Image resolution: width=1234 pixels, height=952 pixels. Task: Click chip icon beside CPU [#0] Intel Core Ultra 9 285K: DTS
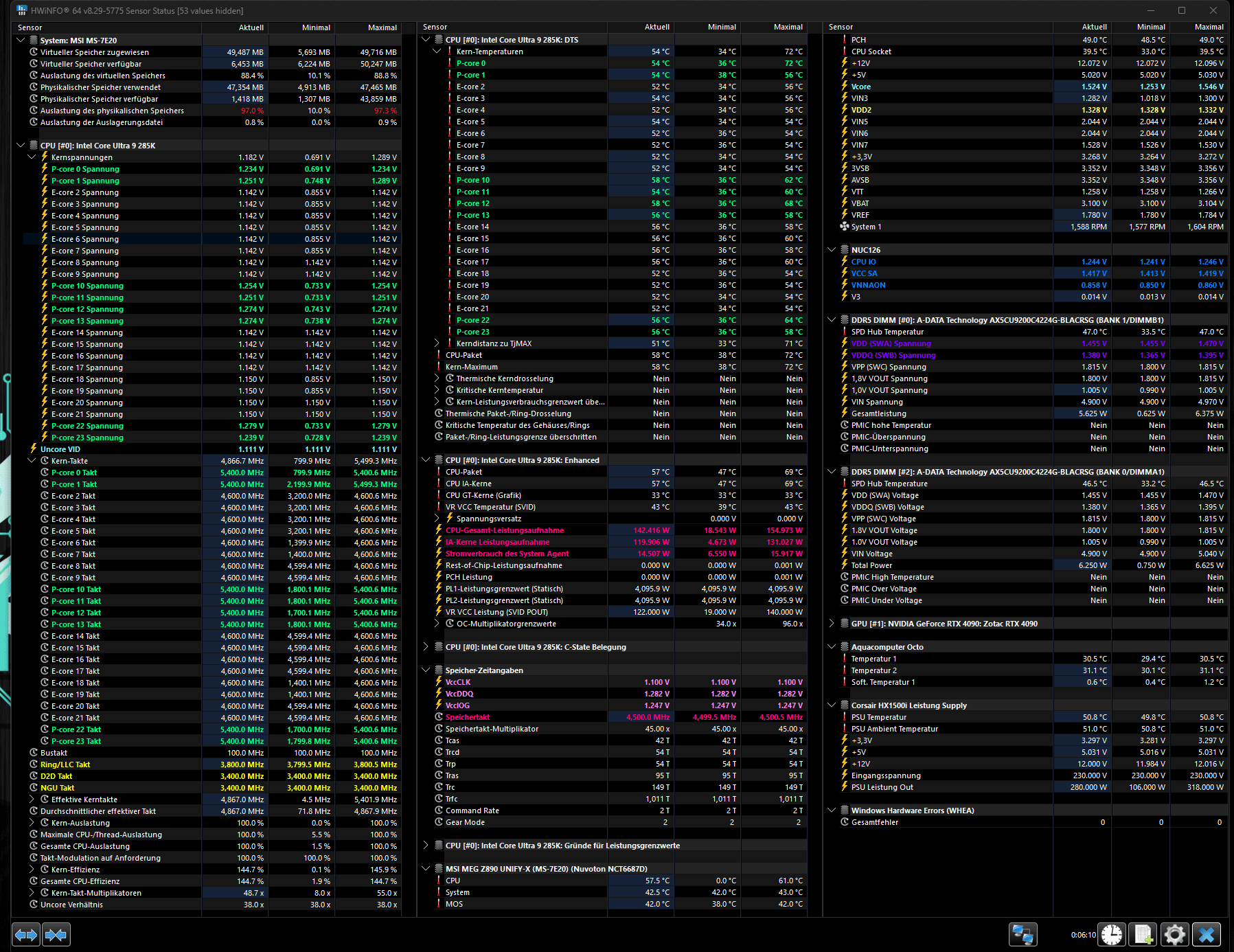[438, 40]
